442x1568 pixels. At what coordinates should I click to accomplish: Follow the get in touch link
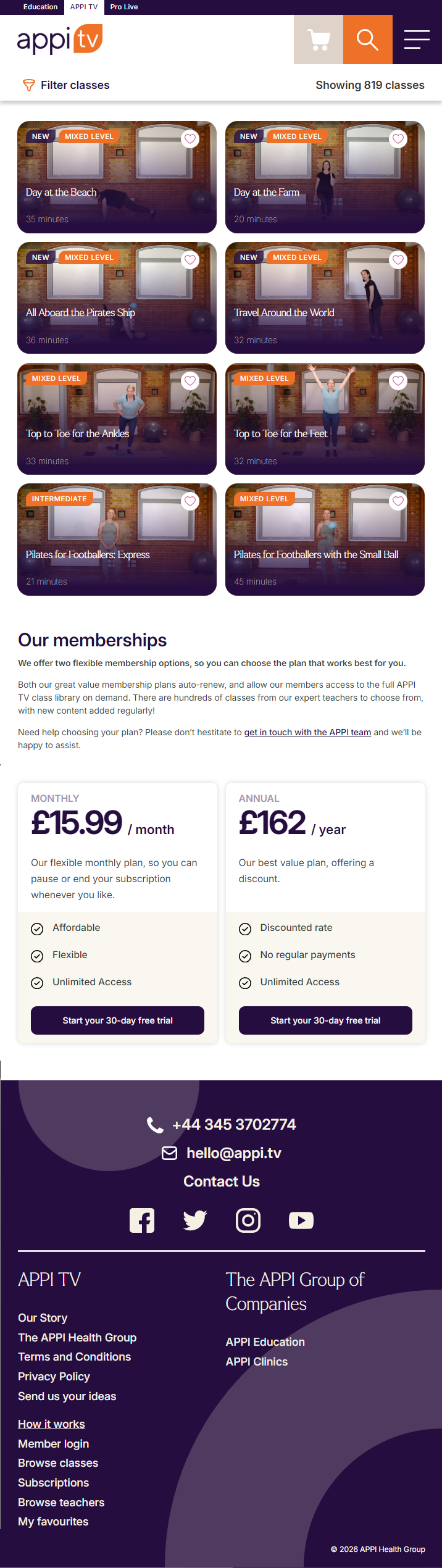tap(307, 732)
